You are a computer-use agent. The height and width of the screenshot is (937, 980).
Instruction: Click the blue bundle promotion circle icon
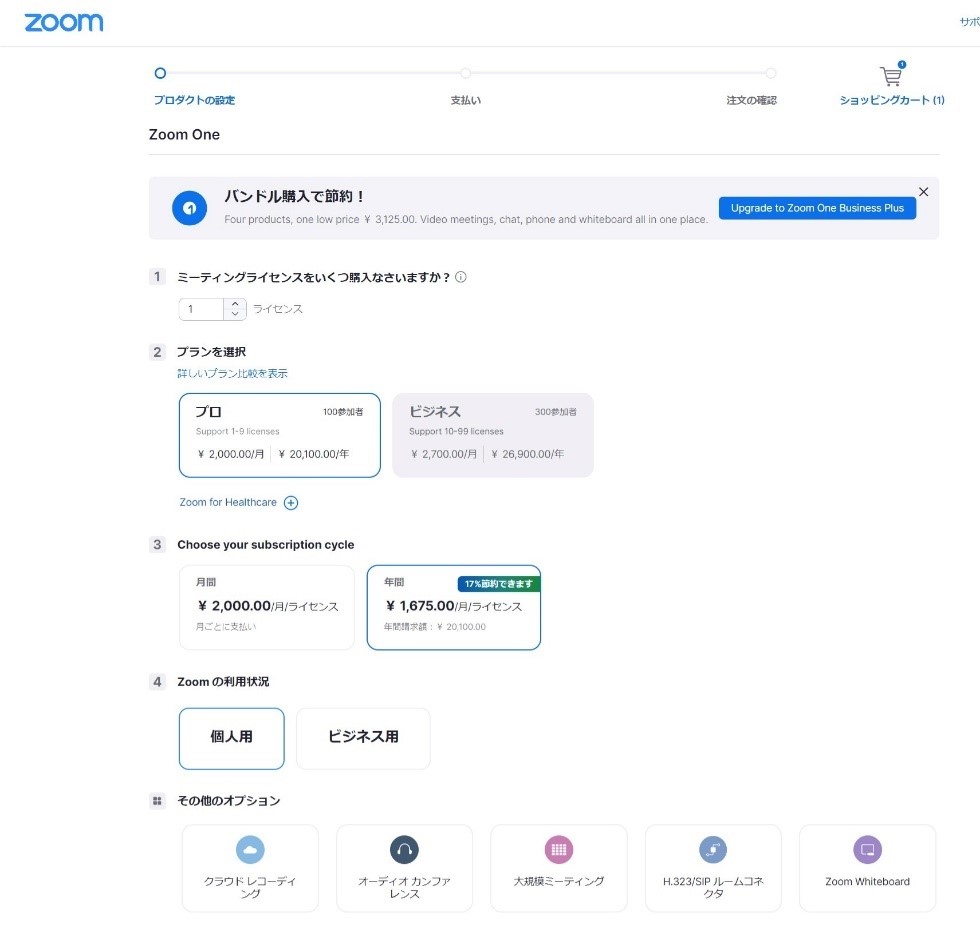tap(189, 208)
